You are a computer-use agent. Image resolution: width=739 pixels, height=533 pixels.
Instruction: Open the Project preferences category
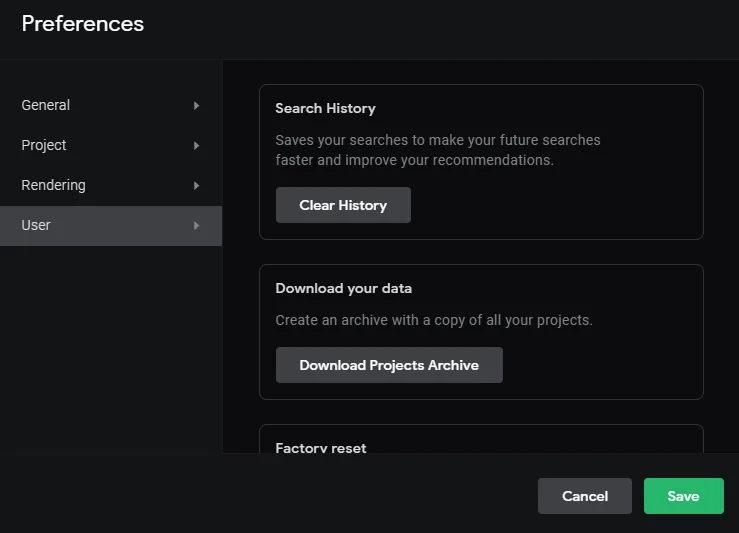pos(111,145)
